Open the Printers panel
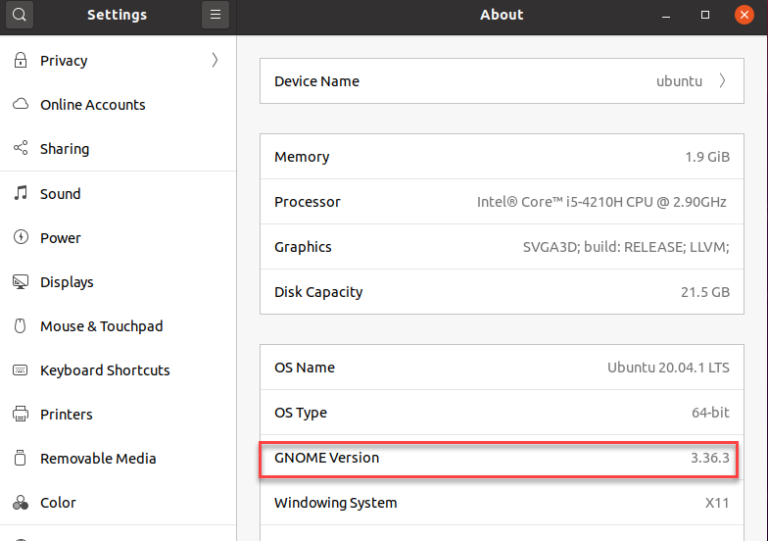This screenshot has width=768, height=541. click(x=118, y=414)
